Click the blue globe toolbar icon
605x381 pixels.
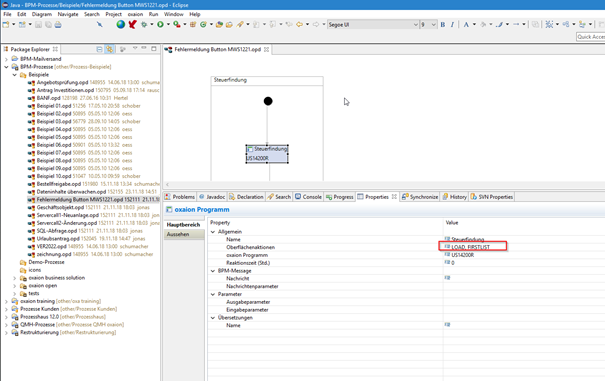pos(121,24)
